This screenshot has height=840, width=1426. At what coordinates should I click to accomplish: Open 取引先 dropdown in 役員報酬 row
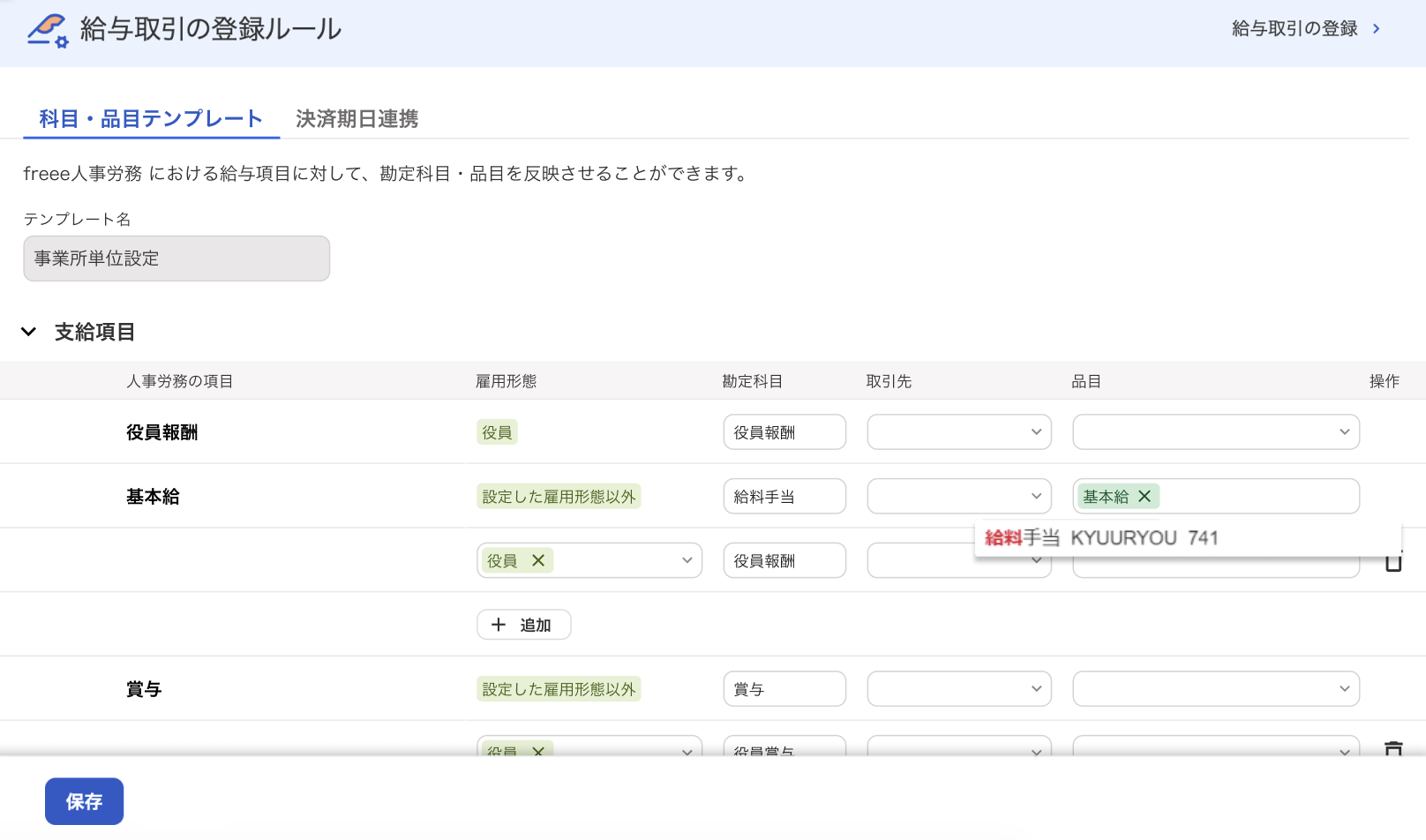(959, 432)
